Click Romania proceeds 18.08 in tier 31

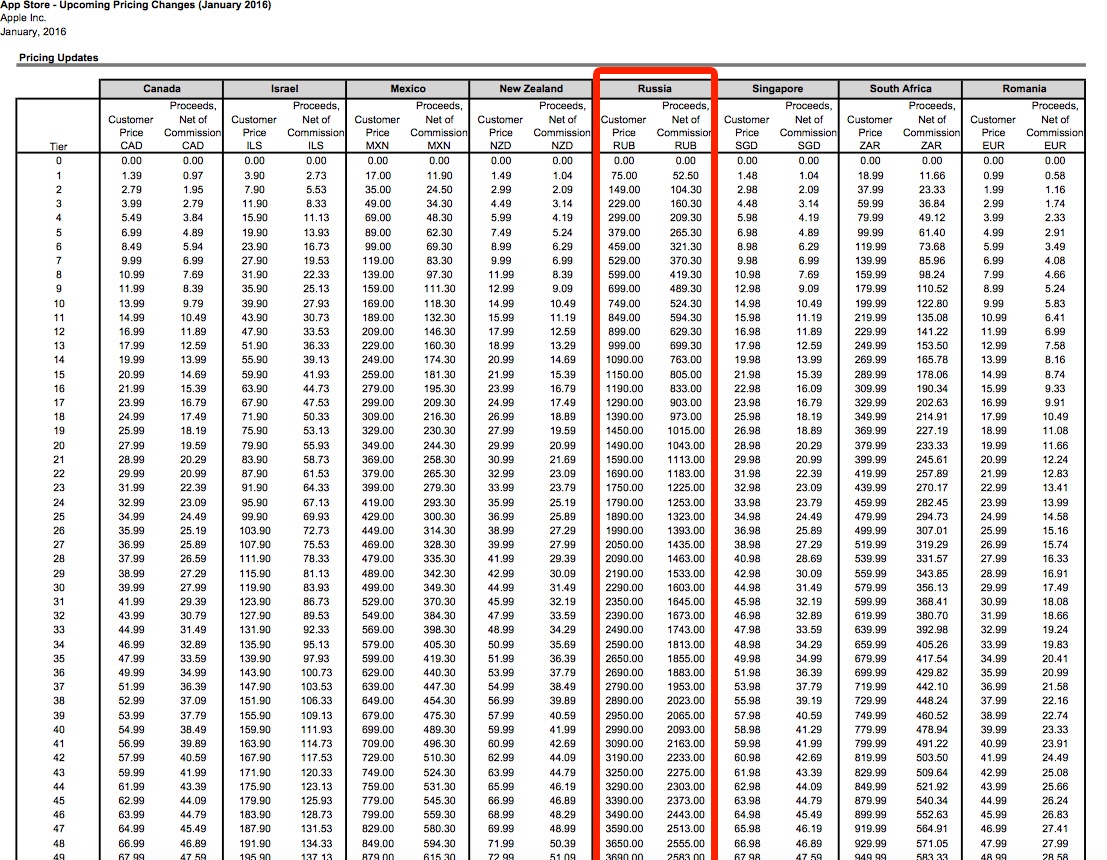(1055, 602)
